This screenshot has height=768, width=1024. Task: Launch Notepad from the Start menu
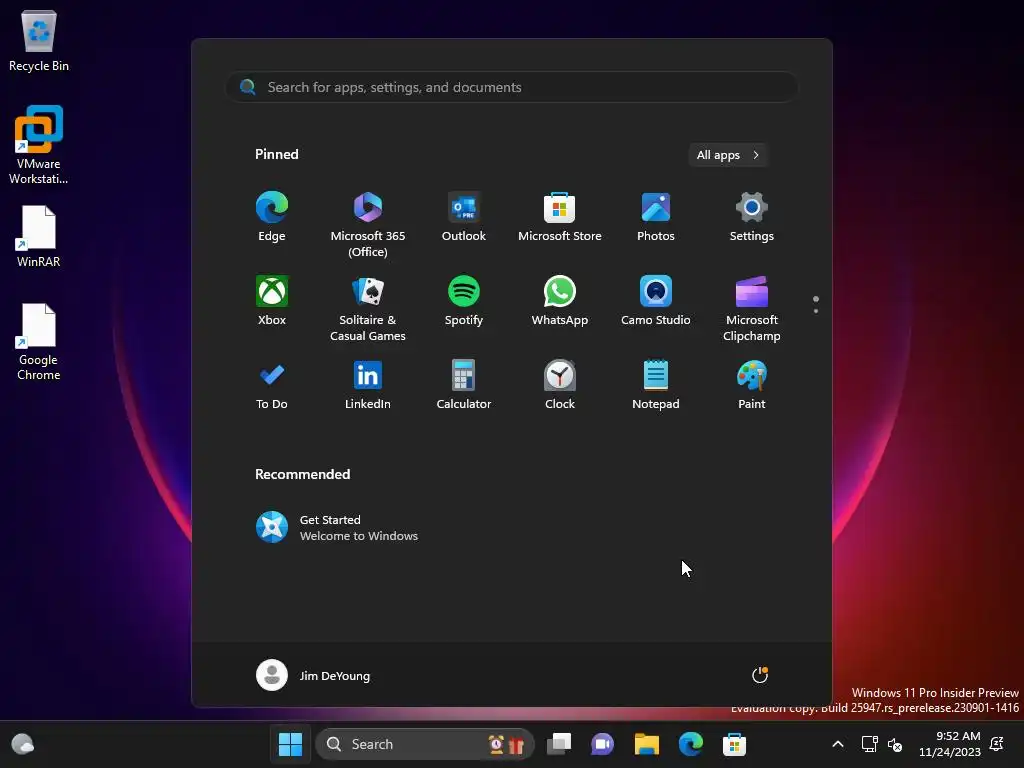[656, 385]
